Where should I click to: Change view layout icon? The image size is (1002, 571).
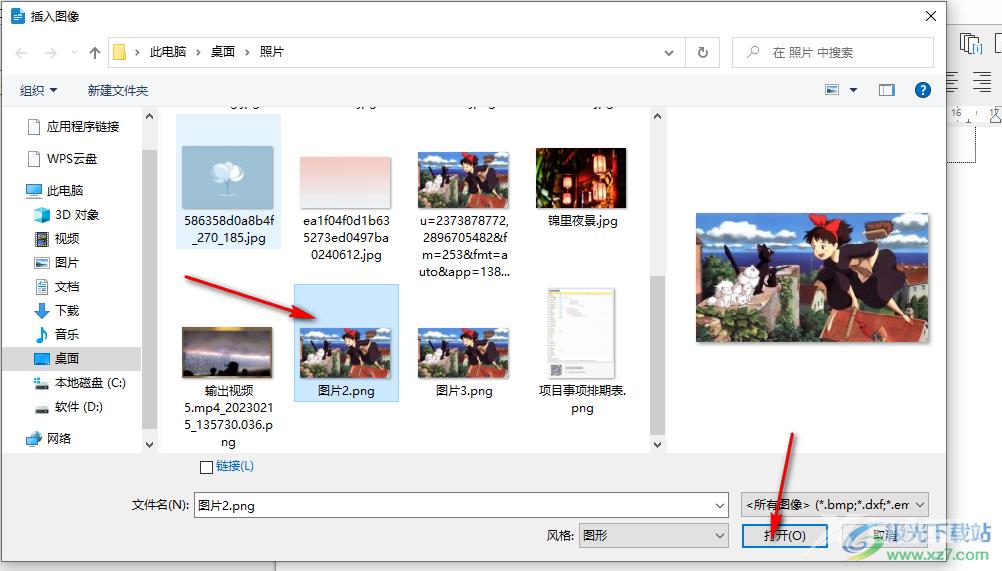click(831, 90)
